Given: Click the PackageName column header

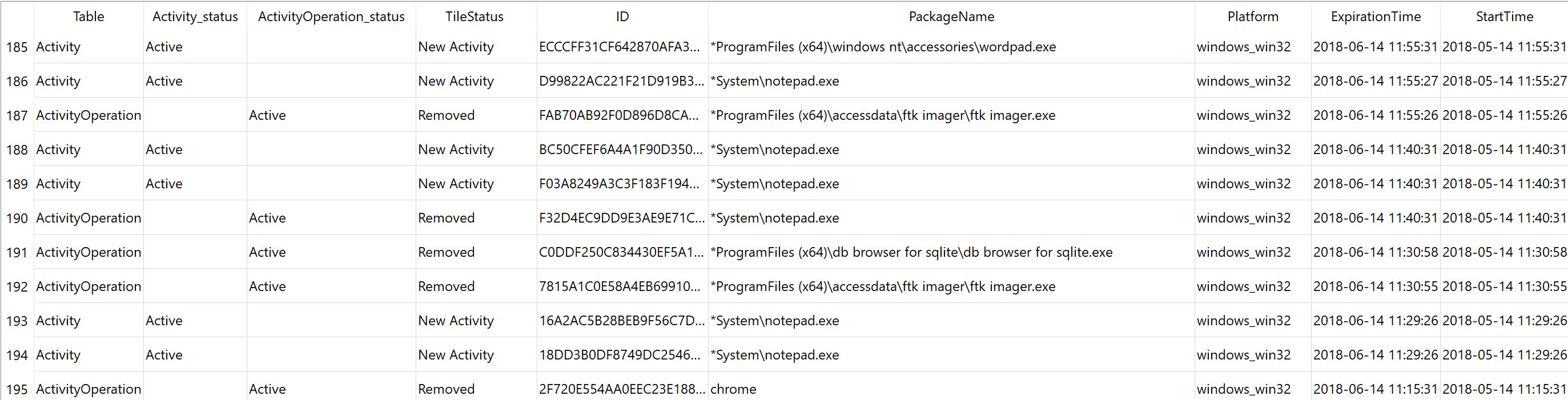Looking at the screenshot, I should [x=951, y=17].
